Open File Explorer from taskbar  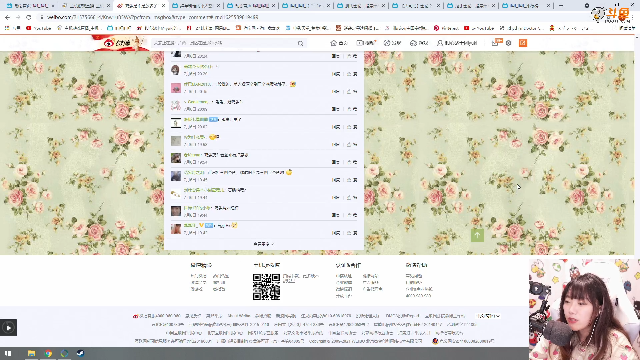(31, 353)
